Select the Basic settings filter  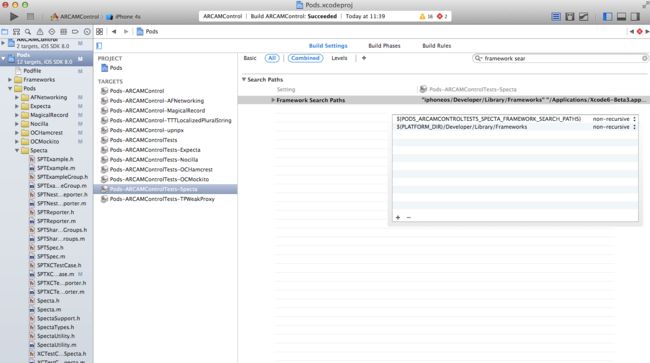[x=250, y=58]
